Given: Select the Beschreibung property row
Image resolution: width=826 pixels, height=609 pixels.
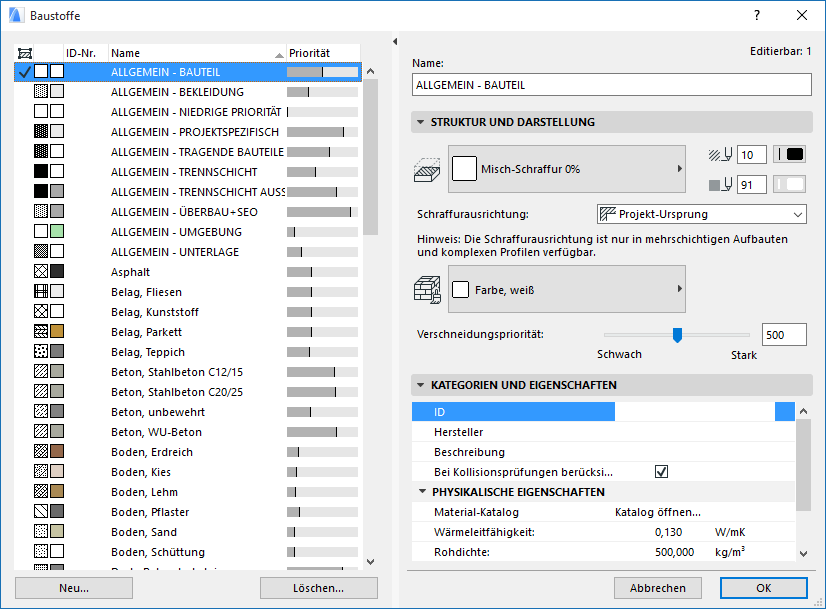Looking at the screenshot, I should [603, 452].
